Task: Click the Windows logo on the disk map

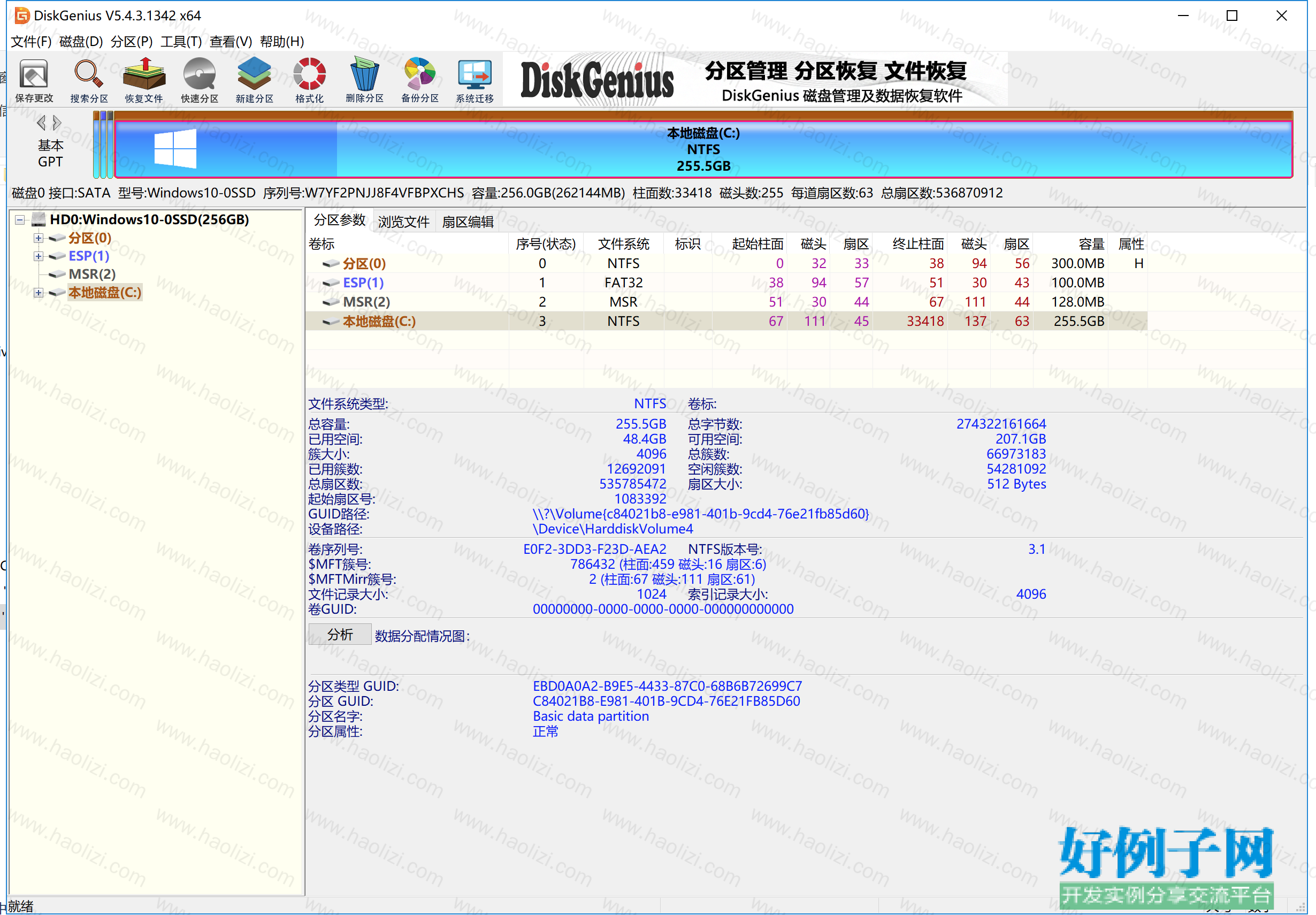Action: pyautogui.click(x=175, y=149)
